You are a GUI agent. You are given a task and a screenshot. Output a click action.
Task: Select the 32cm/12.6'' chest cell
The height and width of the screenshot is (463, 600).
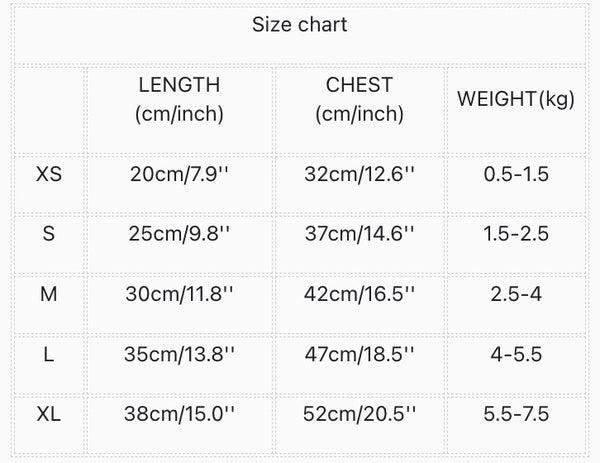(x=359, y=174)
